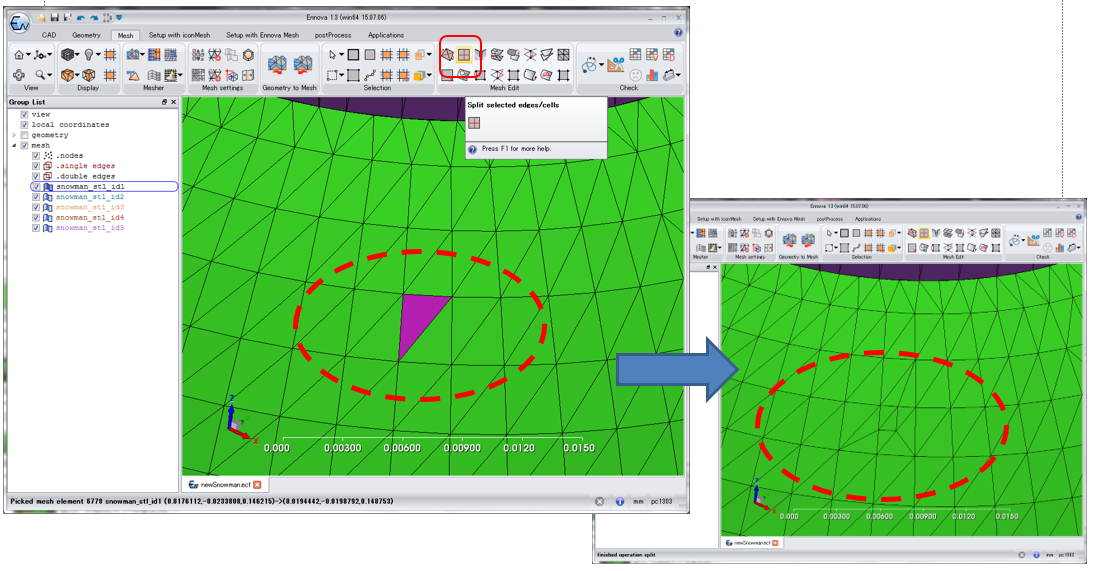Close the newSnowman.ecf document tab
1093x571 pixels.
(x=257, y=484)
